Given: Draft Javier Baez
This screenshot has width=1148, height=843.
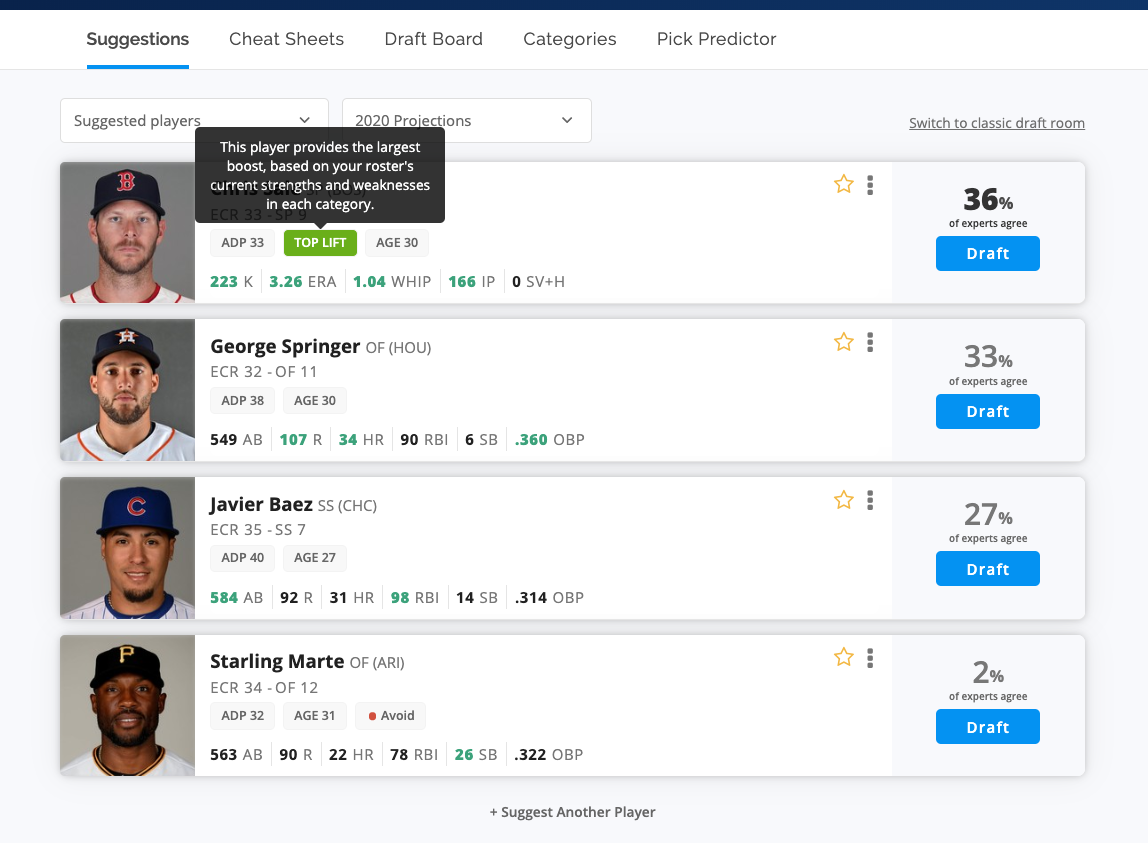Looking at the screenshot, I should 988,569.
